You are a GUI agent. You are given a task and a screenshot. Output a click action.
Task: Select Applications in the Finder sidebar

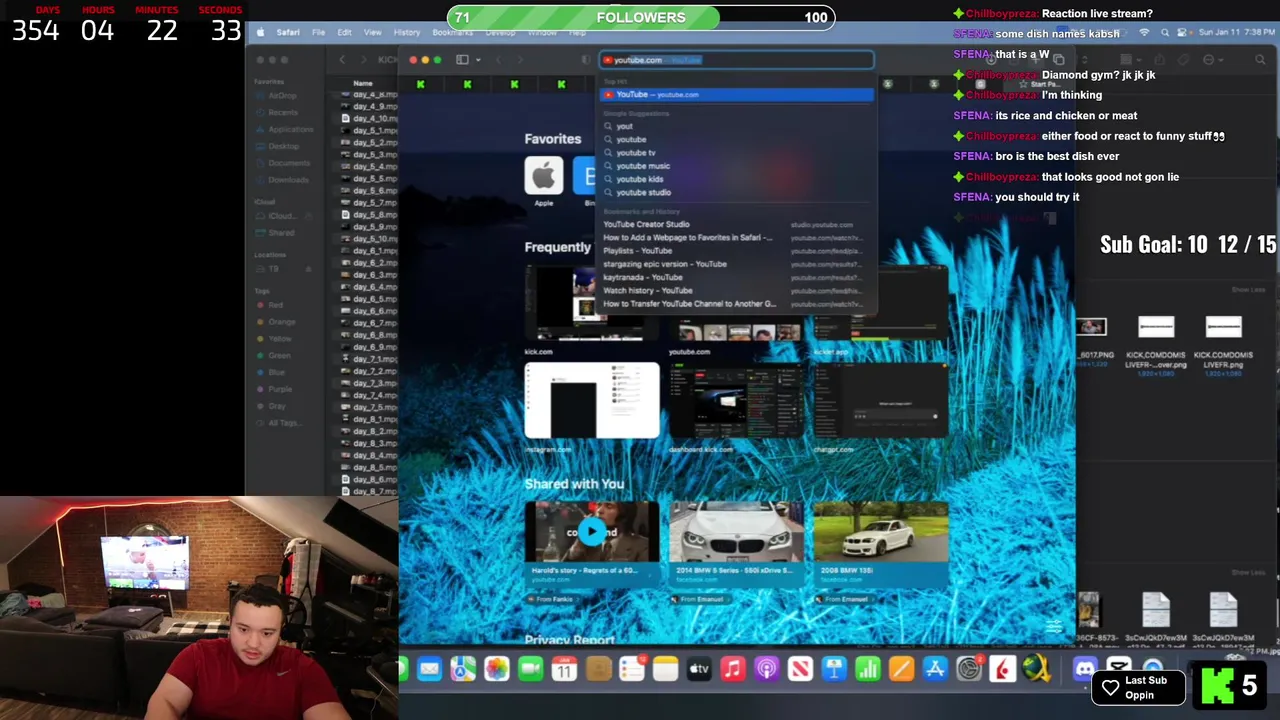pos(290,129)
